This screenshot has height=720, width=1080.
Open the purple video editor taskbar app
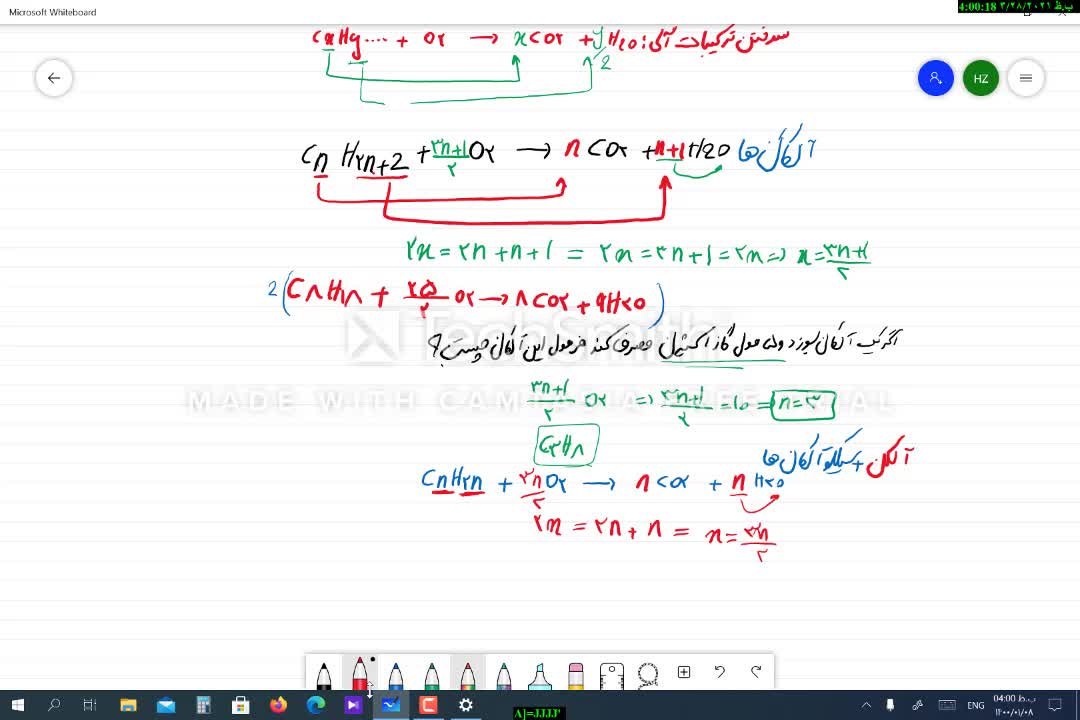353,705
